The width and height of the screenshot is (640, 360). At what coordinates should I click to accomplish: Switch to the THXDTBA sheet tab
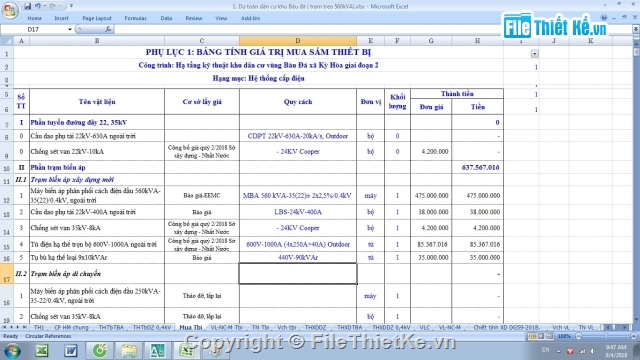tap(350, 327)
